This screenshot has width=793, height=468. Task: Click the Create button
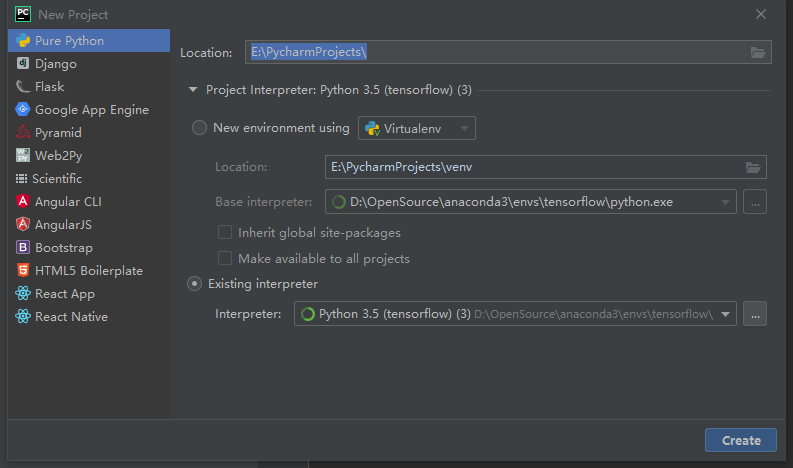pyautogui.click(x=740, y=440)
